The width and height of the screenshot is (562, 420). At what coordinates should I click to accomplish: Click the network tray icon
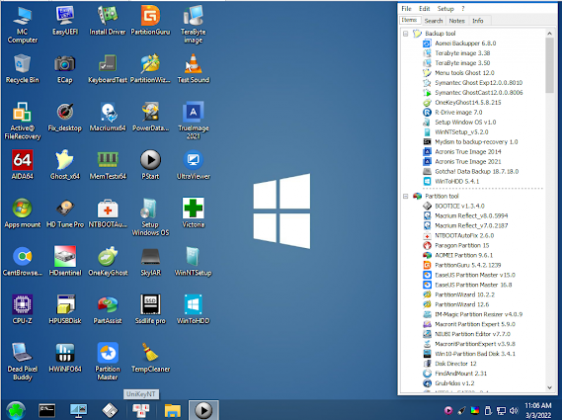coord(501,410)
